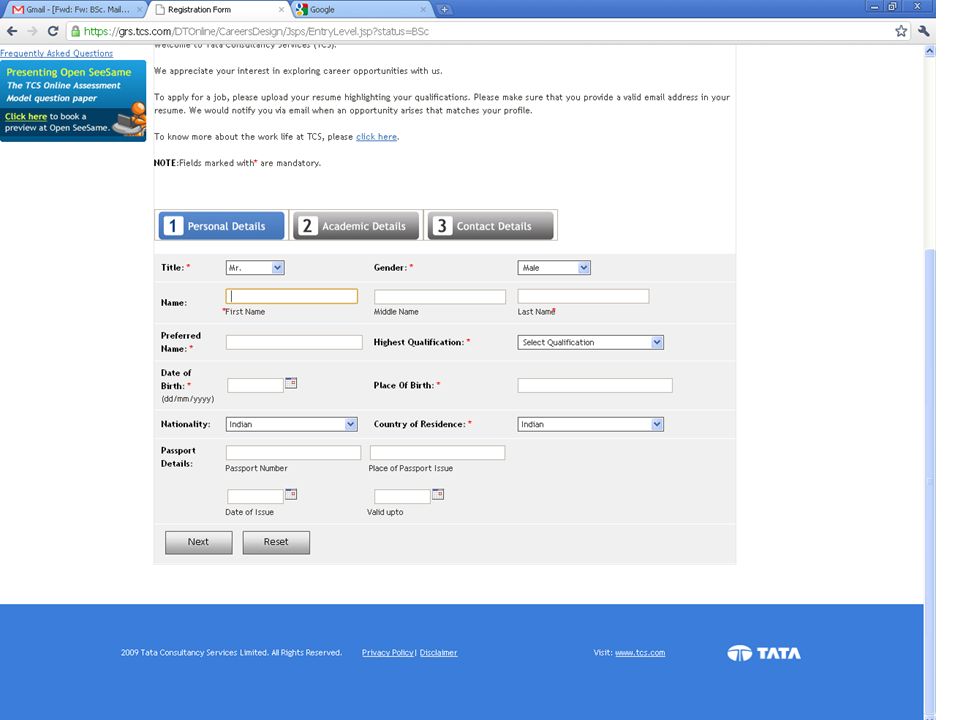This screenshot has width=960, height=720.
Task: Open the click here work life link
Action: [x=377, y=137]
